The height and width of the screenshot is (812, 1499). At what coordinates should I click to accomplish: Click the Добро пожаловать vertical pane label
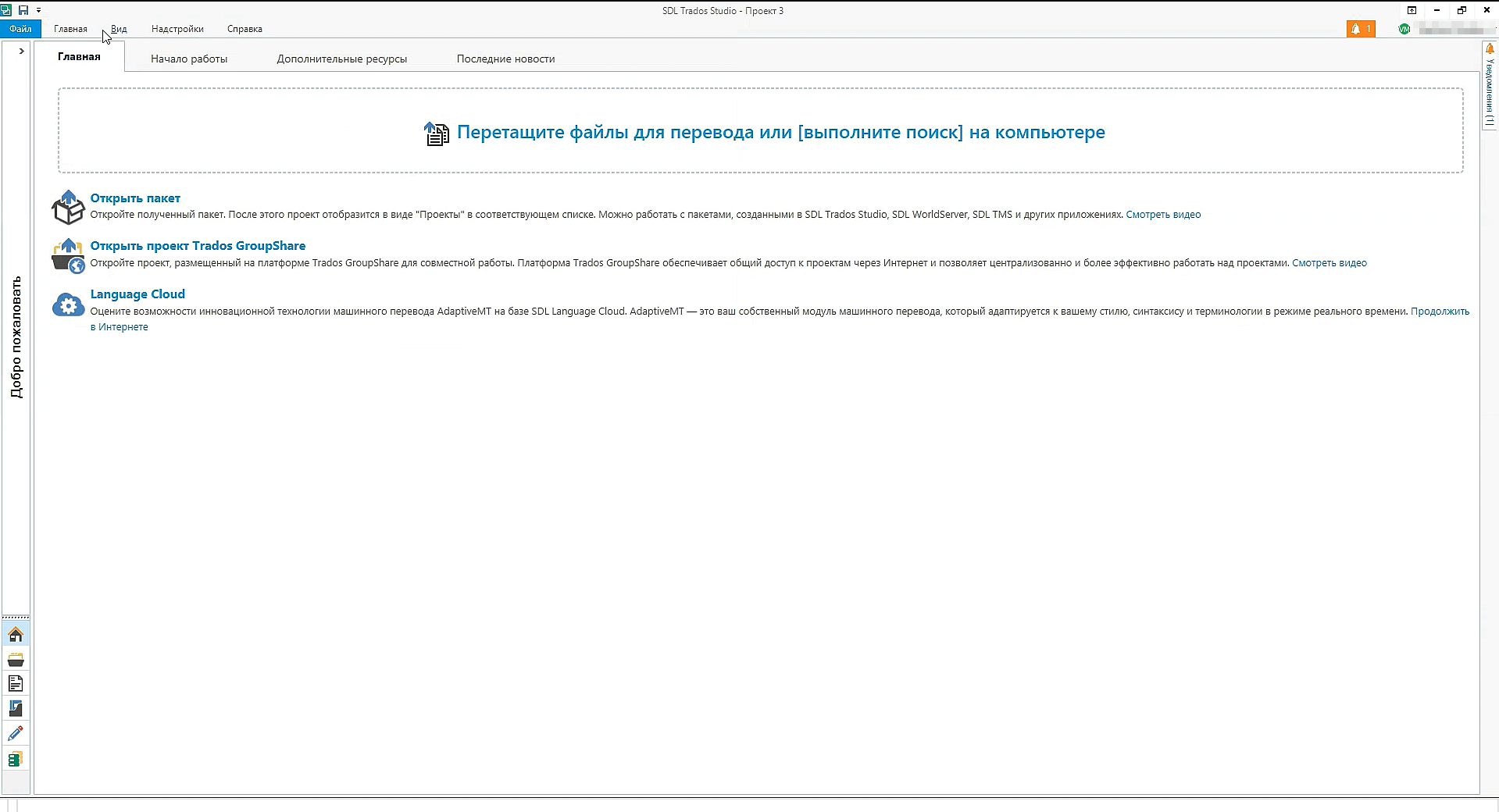(x=16, y=337)
